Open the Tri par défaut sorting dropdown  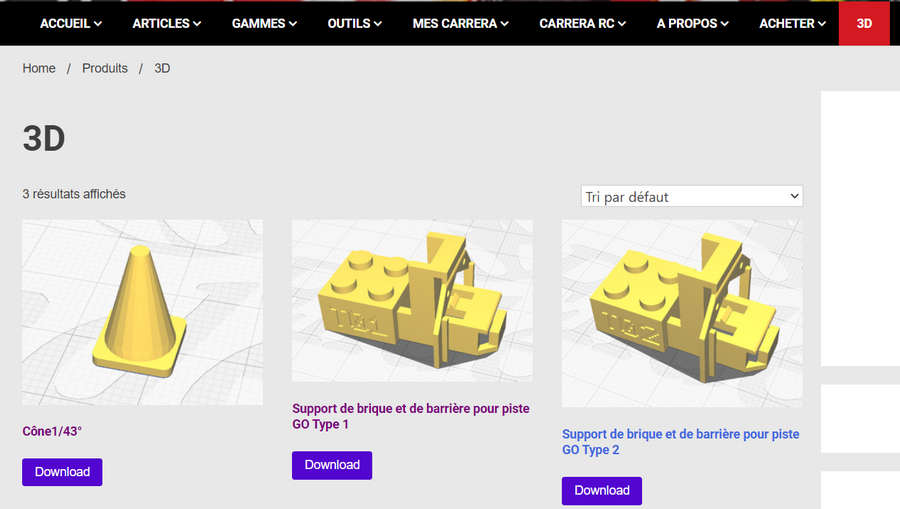point(692,196)
